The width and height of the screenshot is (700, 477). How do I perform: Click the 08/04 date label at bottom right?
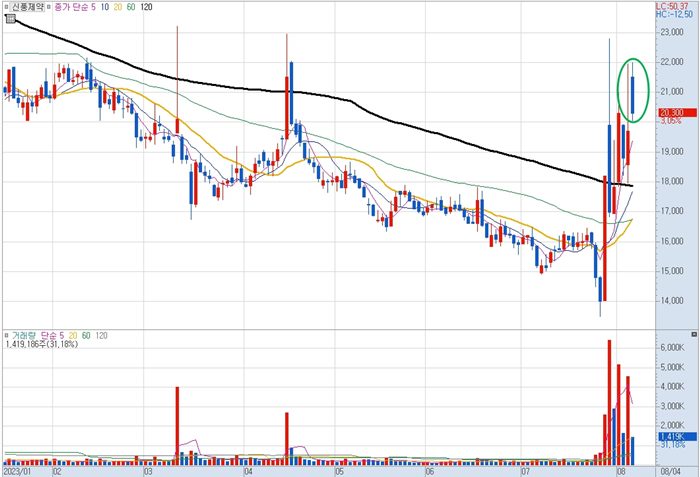click(671, 472)
